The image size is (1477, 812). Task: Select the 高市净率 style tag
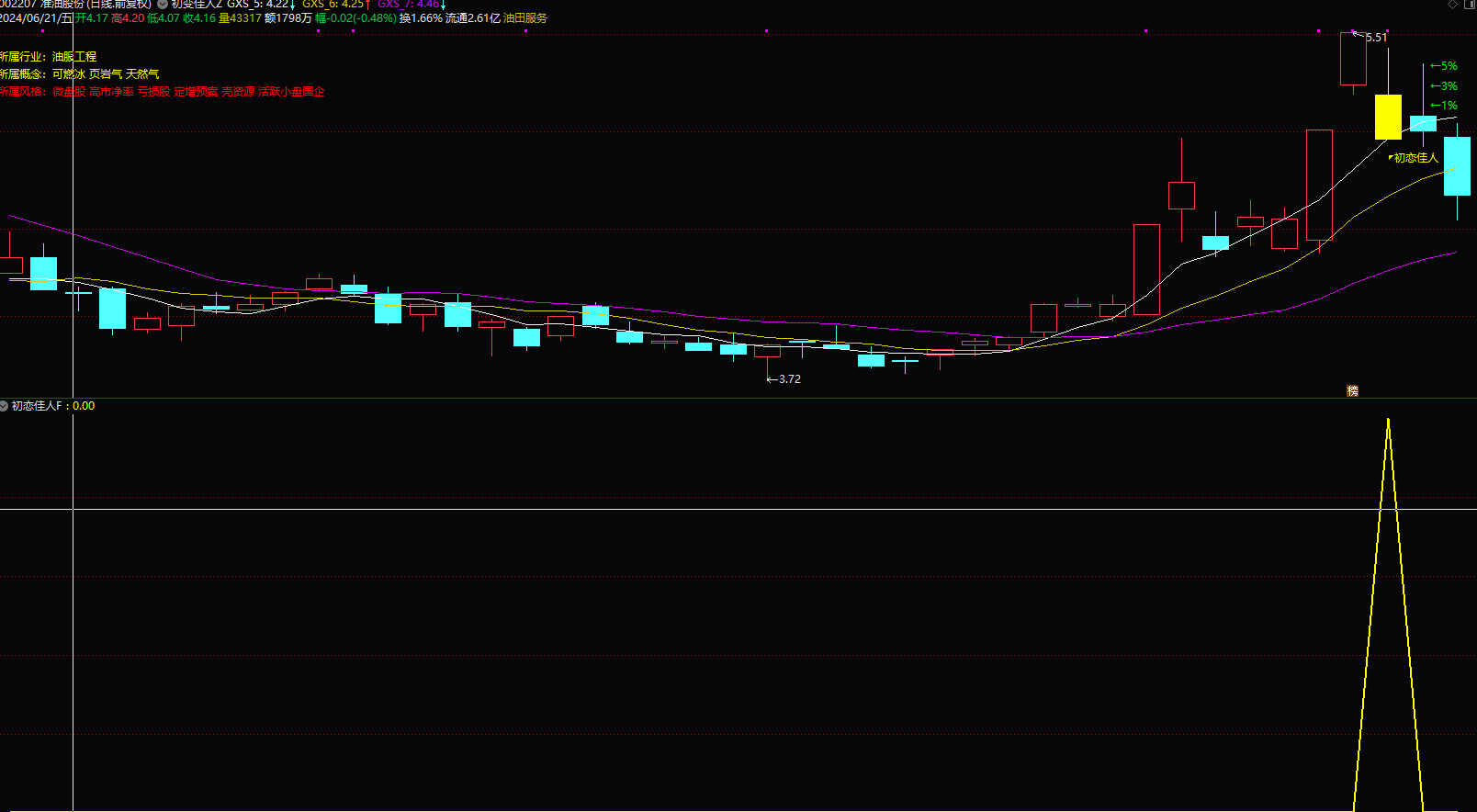111,92
